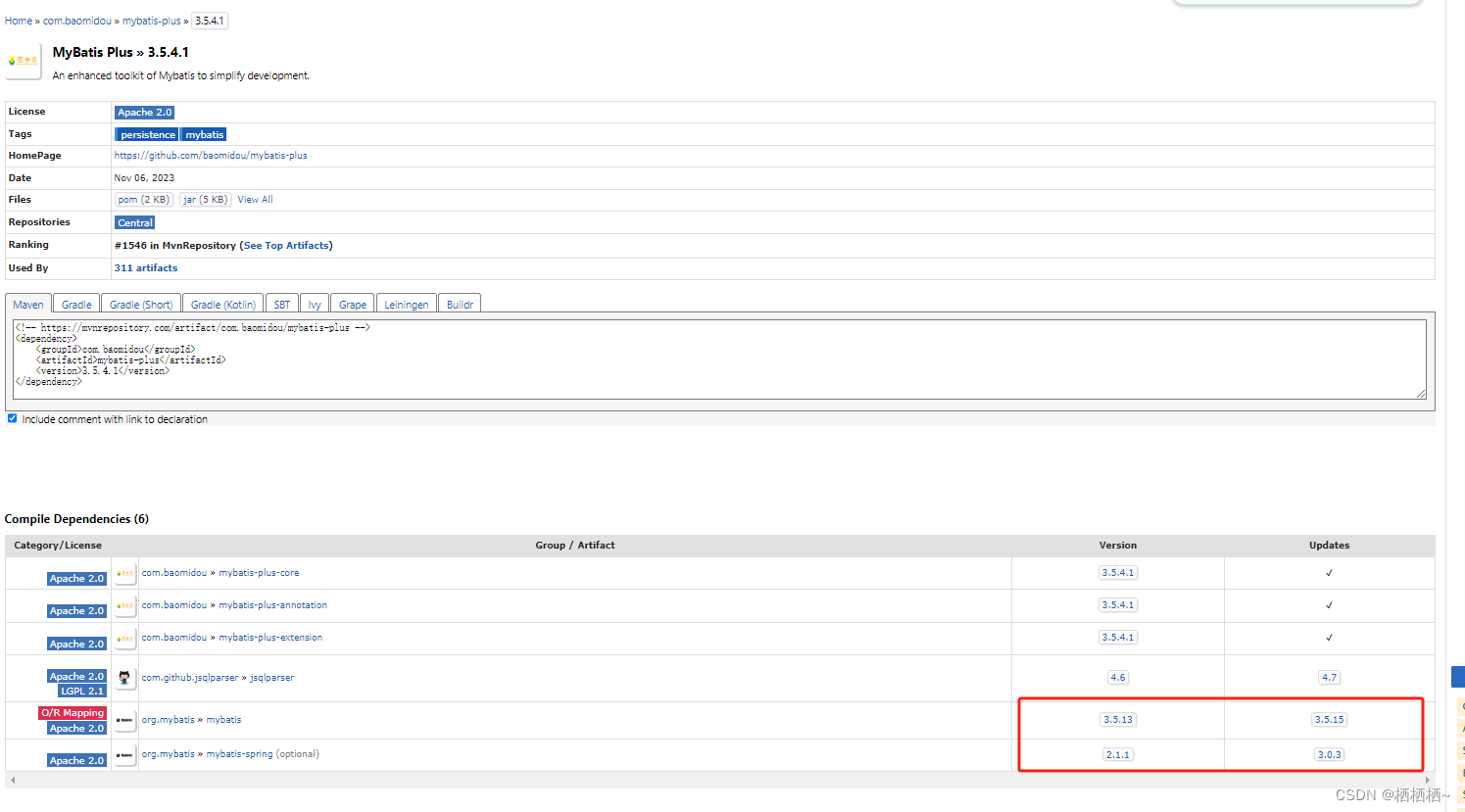
Task: Click the baomidou icon beside mybatis-plus-extension
Action: [x=124, y=637]
